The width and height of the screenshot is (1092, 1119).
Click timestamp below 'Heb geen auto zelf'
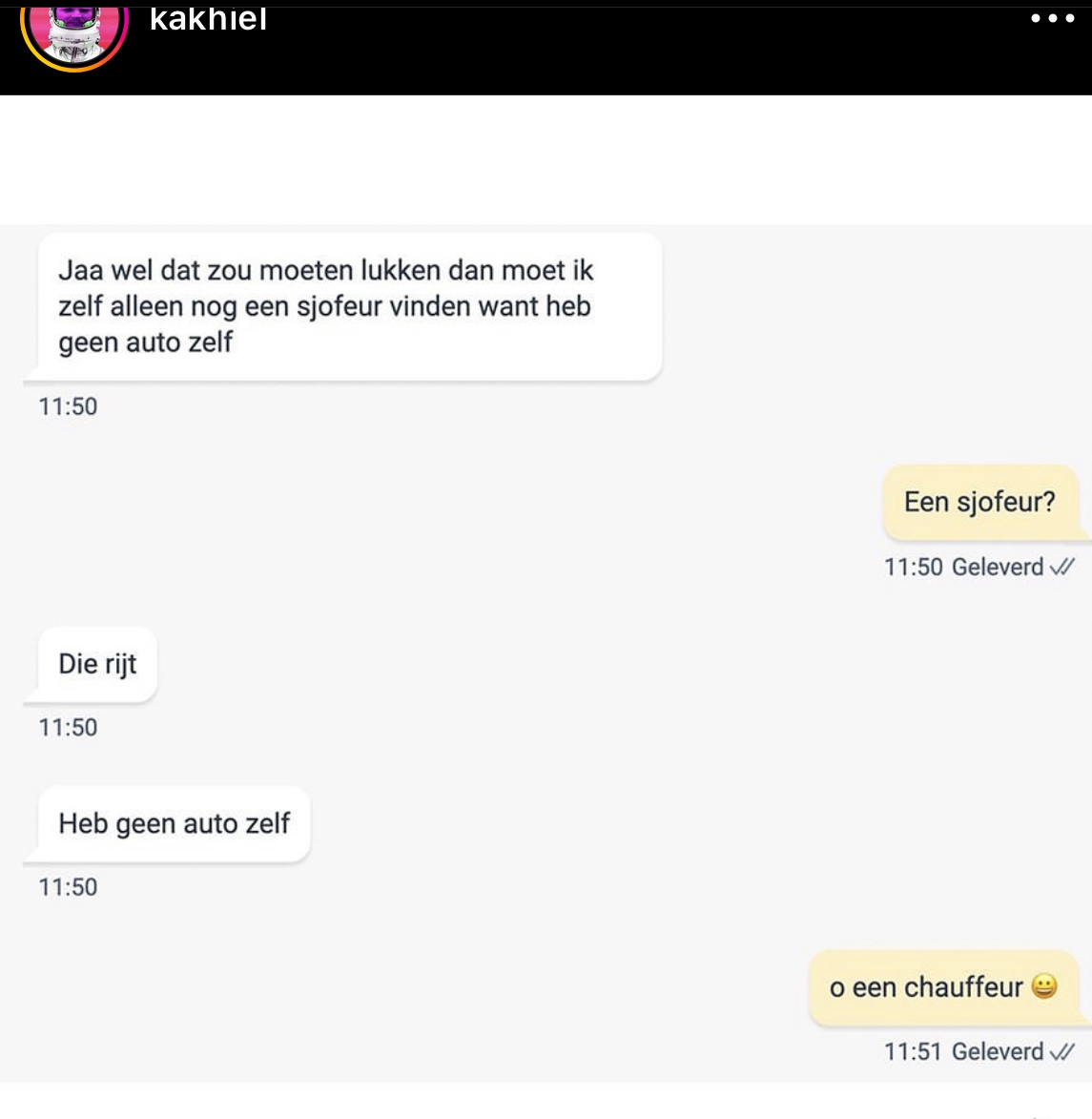point(68,887)
